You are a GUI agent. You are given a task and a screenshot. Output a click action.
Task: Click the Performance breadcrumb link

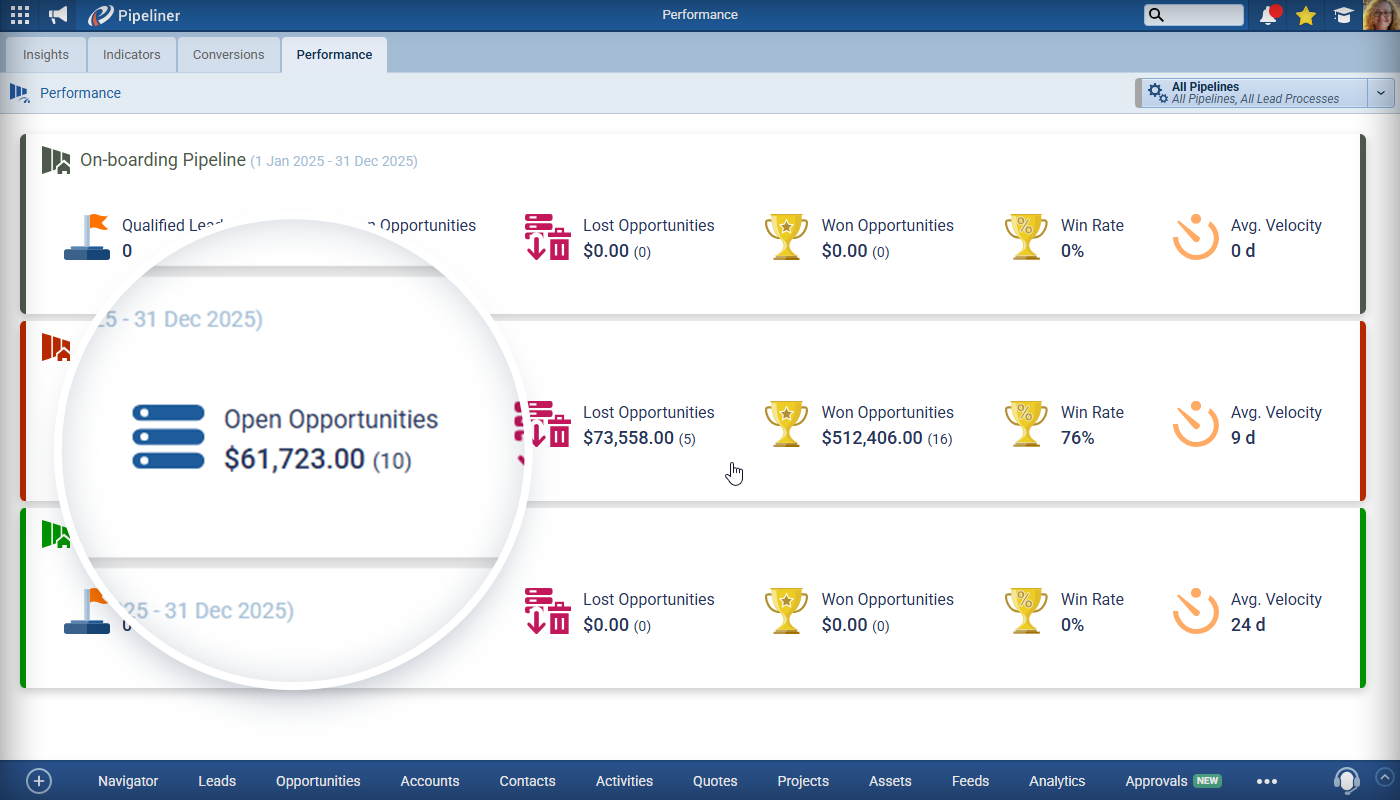click(x=80, y=93)
